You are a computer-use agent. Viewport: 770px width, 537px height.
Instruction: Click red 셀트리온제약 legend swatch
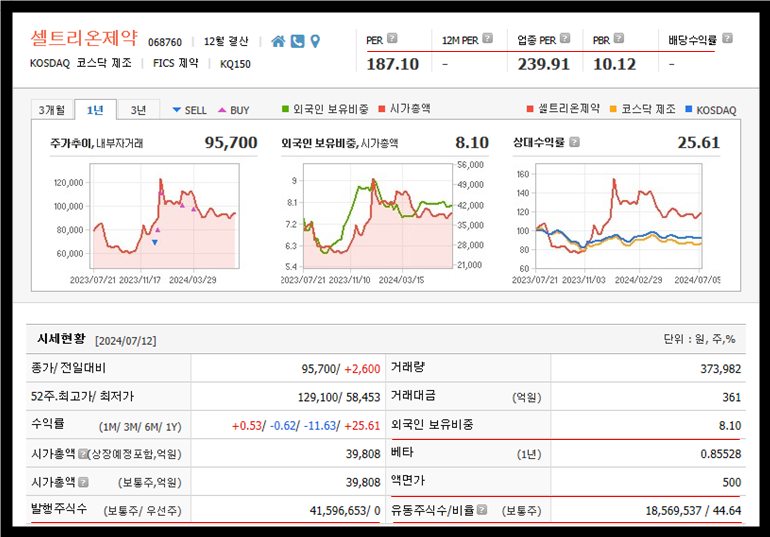(x=529, y=109)
